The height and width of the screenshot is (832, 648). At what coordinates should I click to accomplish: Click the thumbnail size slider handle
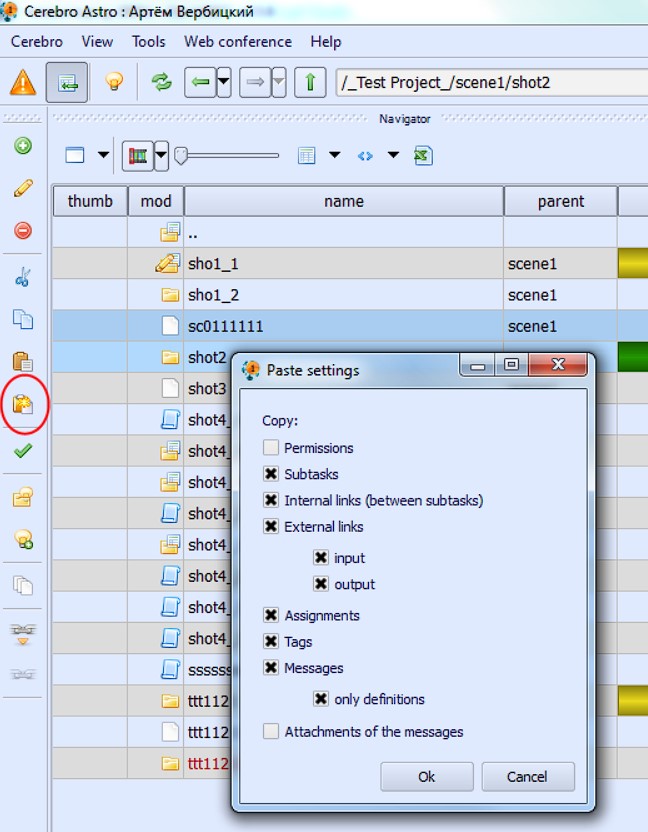181,155
